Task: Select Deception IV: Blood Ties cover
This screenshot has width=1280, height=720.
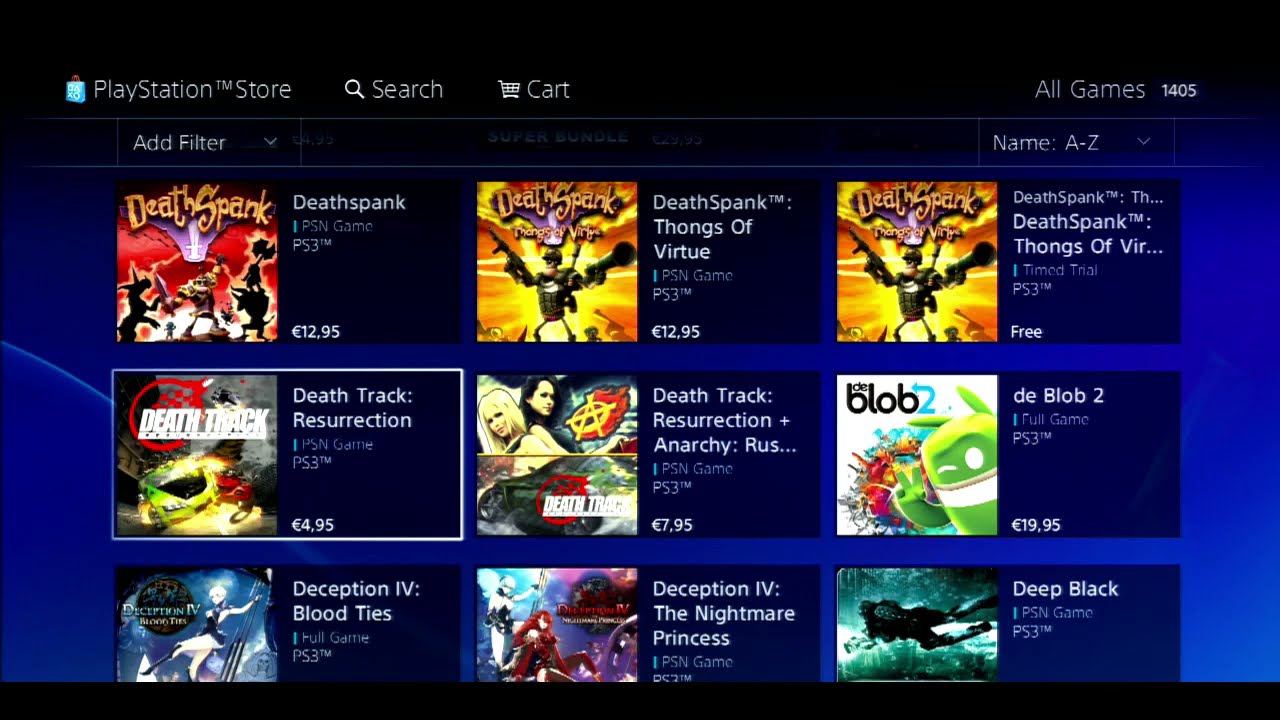Action: [x=197, y=625]
